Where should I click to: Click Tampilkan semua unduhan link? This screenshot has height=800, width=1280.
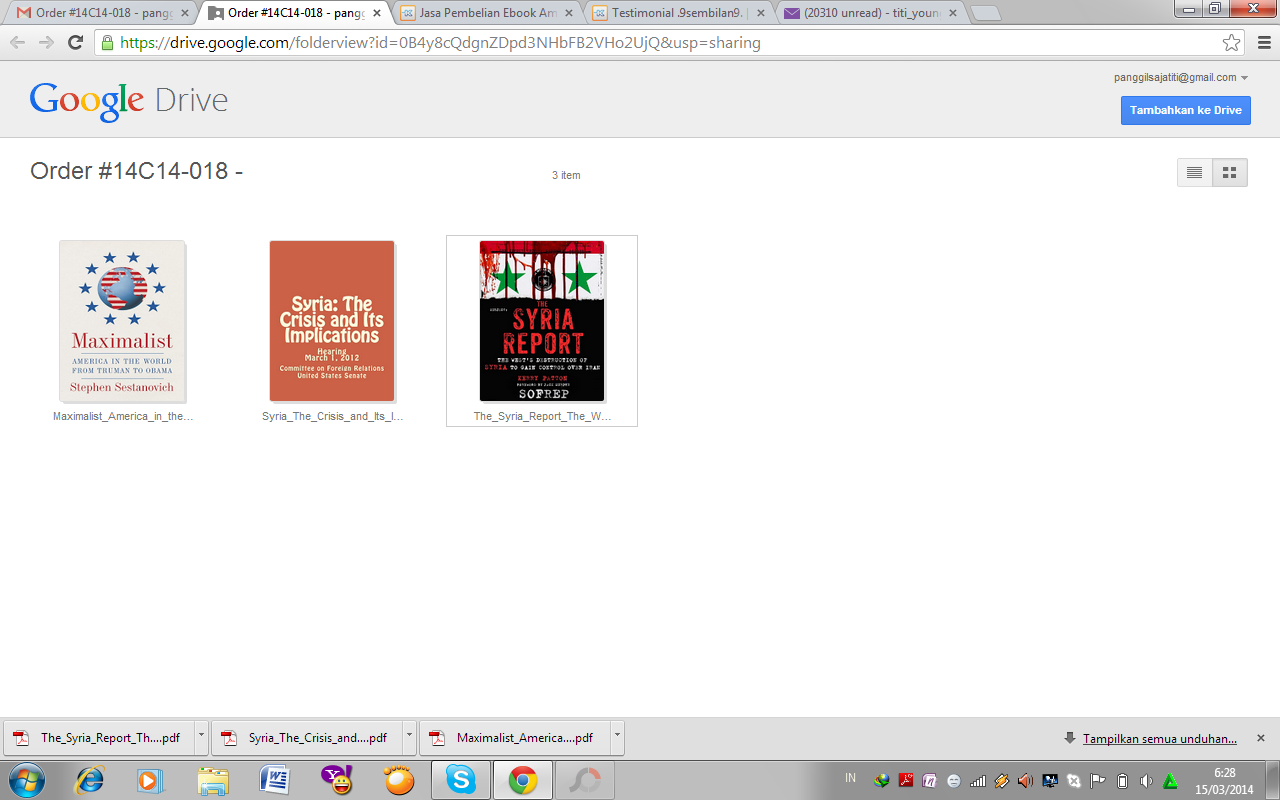coord(1160,738)
